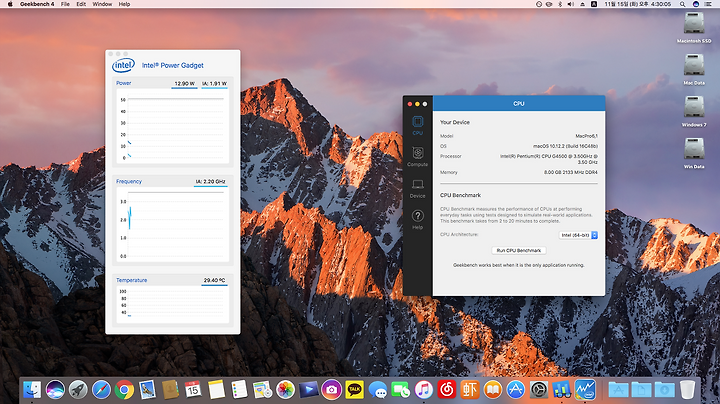
Task: Open Finder from the dock
Action: (x=32, y=390)
